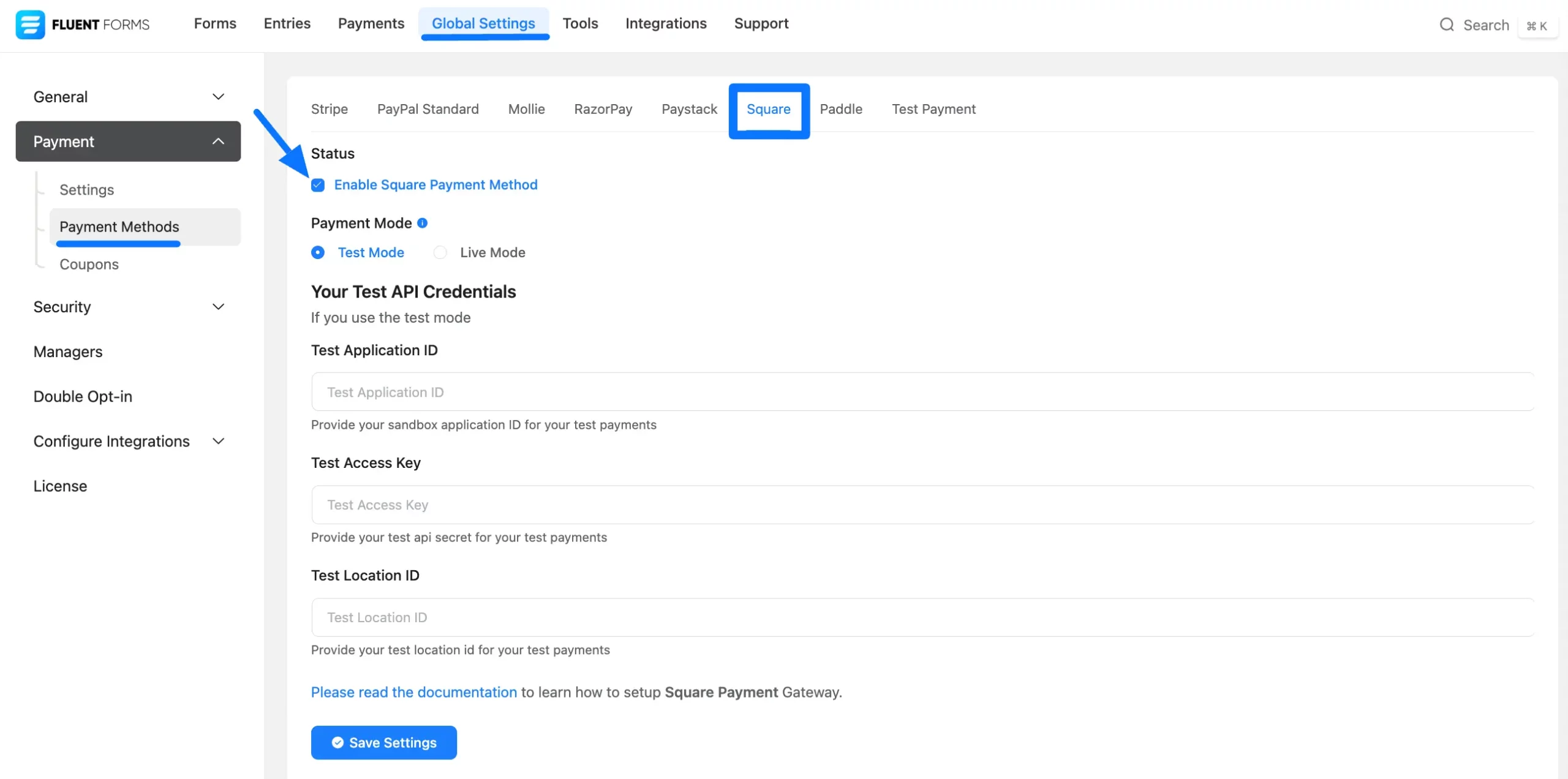Click the Test Access Key field
Viewport: 1568px width, 779px height.
922,505
